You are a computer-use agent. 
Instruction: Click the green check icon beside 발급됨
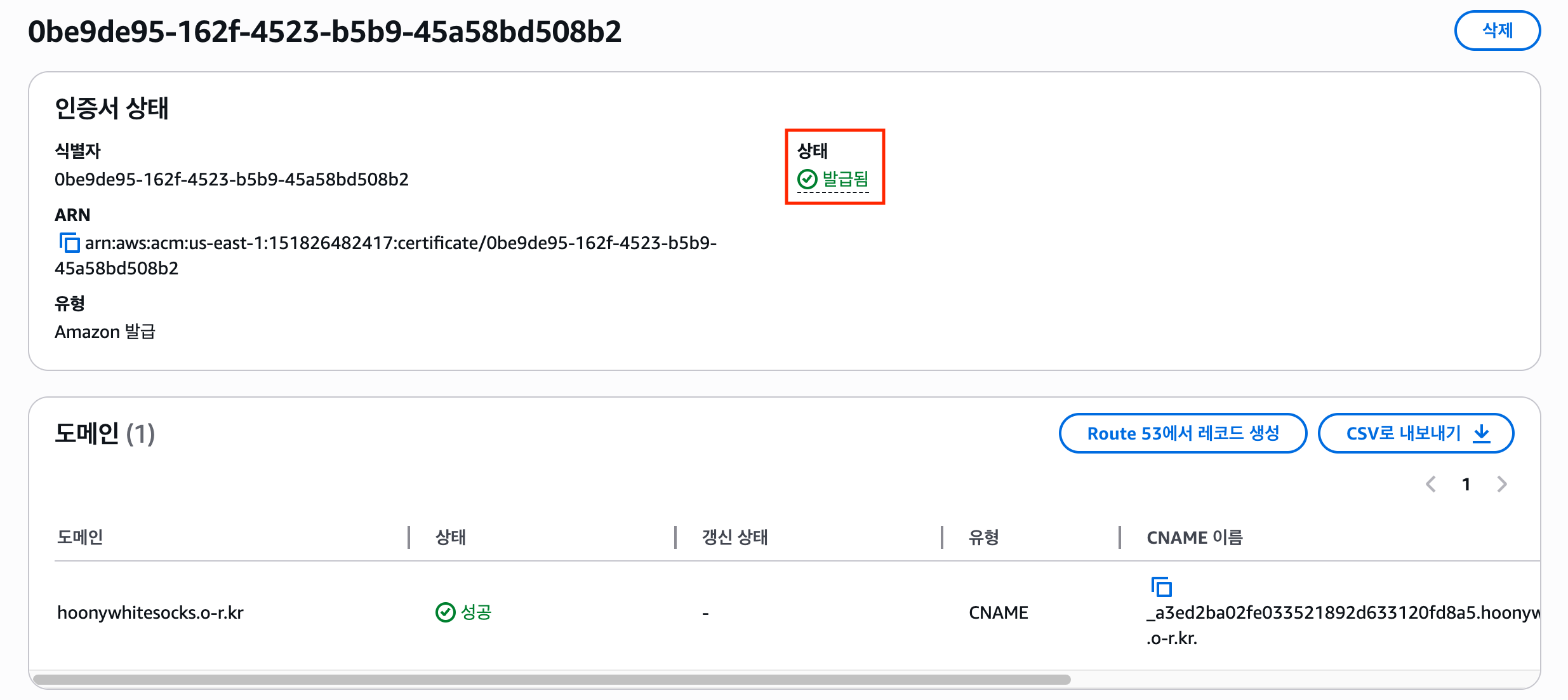807,180
